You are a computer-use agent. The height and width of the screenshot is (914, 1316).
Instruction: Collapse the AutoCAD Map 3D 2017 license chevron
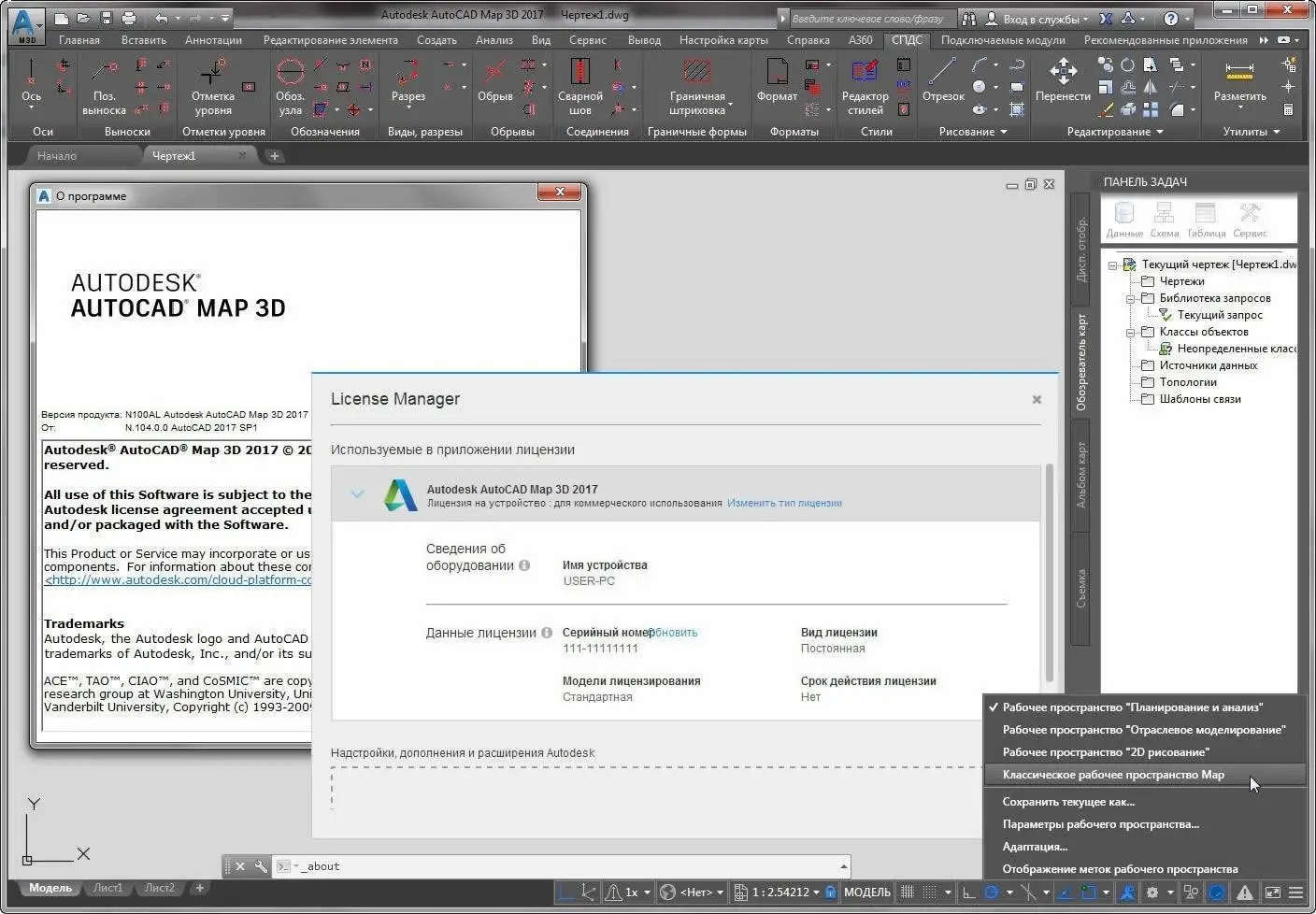(357, 494)
